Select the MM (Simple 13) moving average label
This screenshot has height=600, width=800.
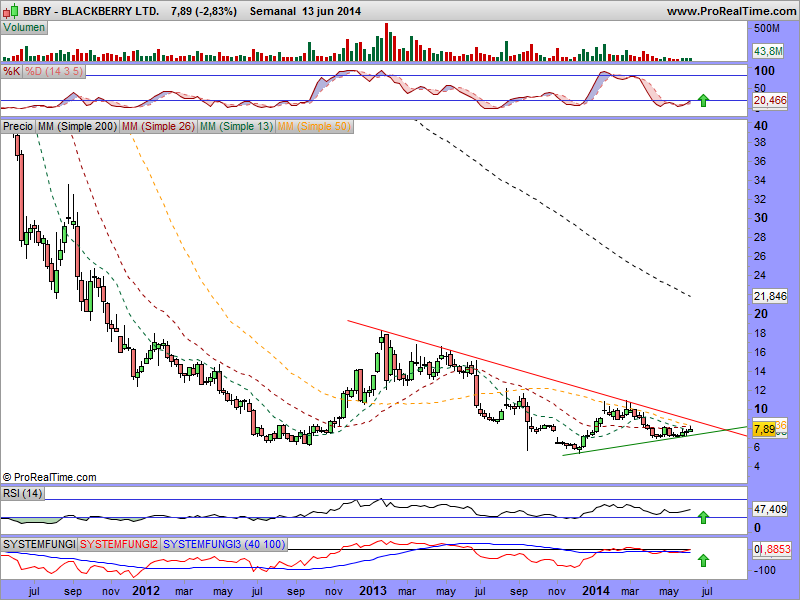click(x=236, y=126)
